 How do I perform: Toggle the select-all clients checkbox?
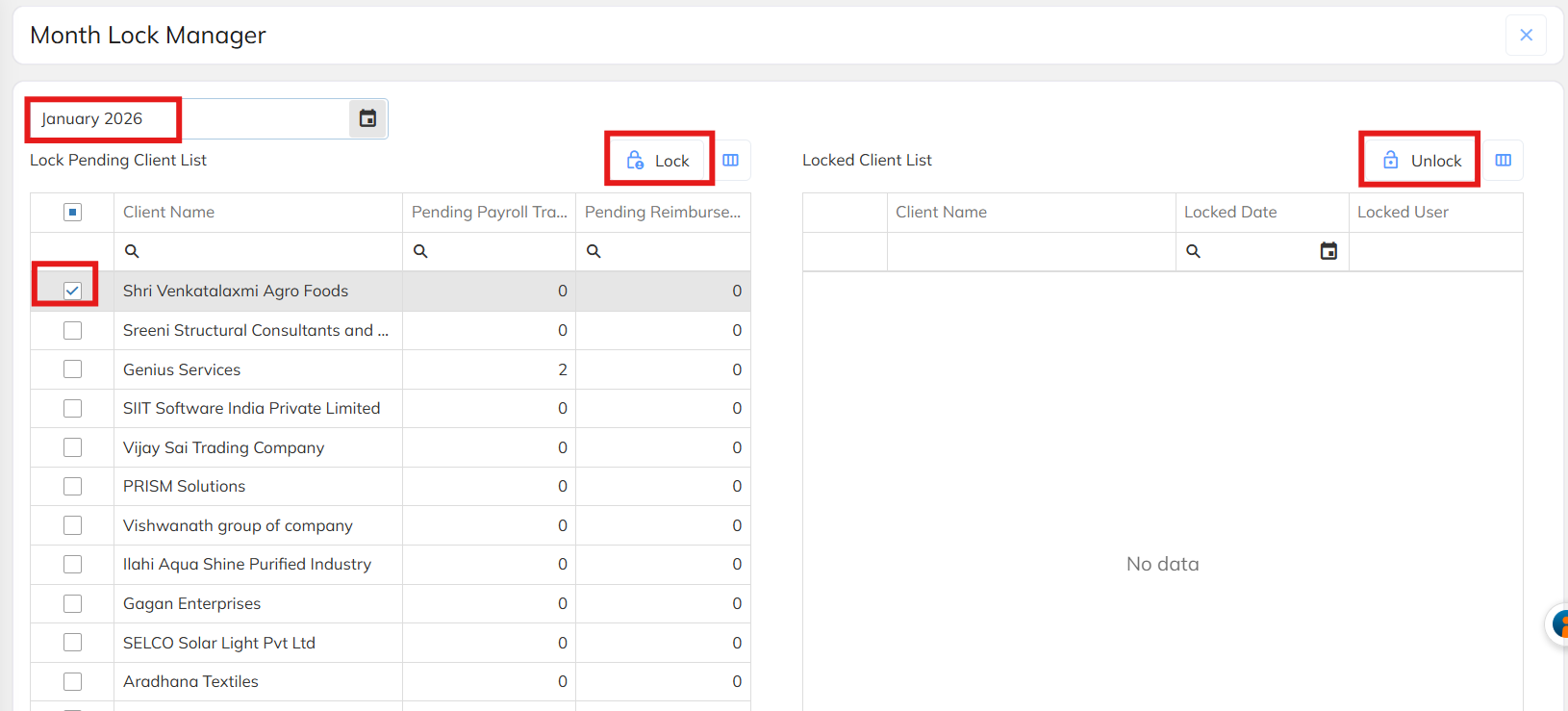click(72, 213)
